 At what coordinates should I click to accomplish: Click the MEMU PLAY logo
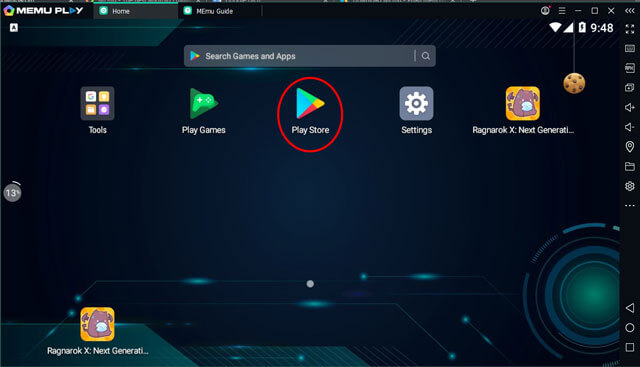point(43,11)
